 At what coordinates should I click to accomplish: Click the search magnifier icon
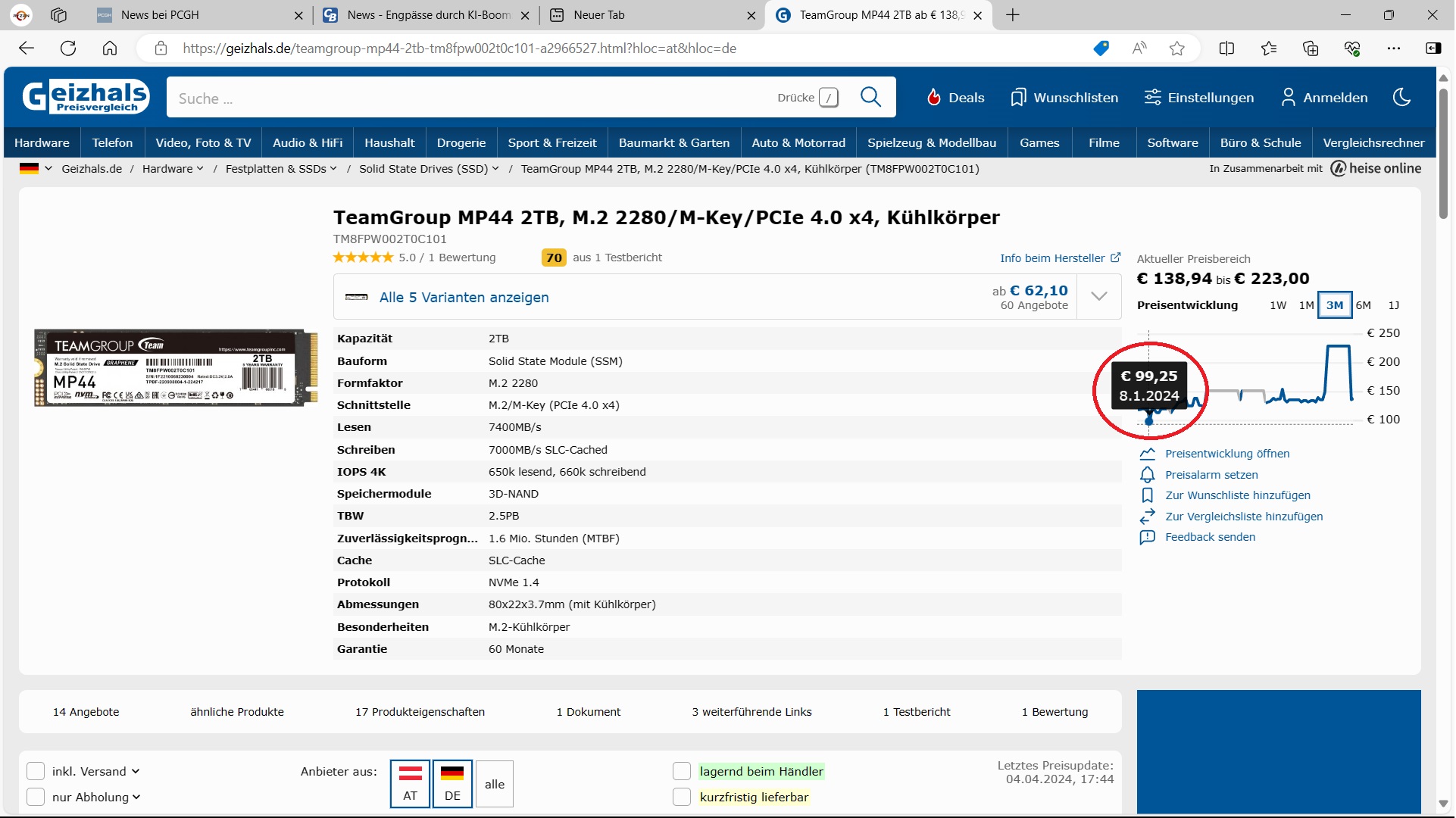[x=870, y=97]
